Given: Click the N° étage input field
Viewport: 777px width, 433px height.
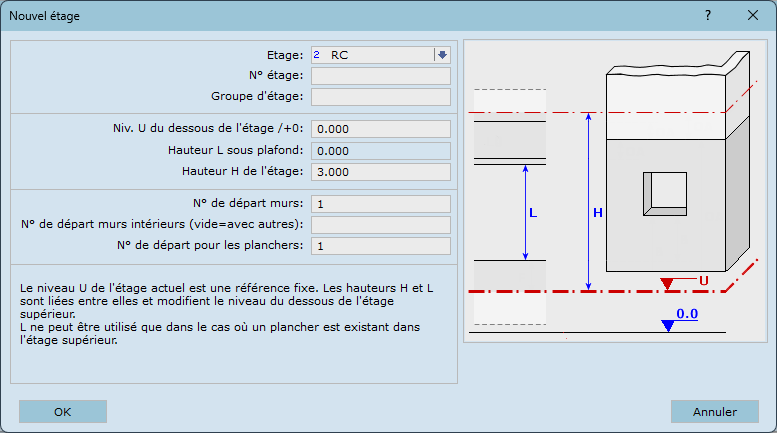Looking at the screenshot, I should pos(381,76).
